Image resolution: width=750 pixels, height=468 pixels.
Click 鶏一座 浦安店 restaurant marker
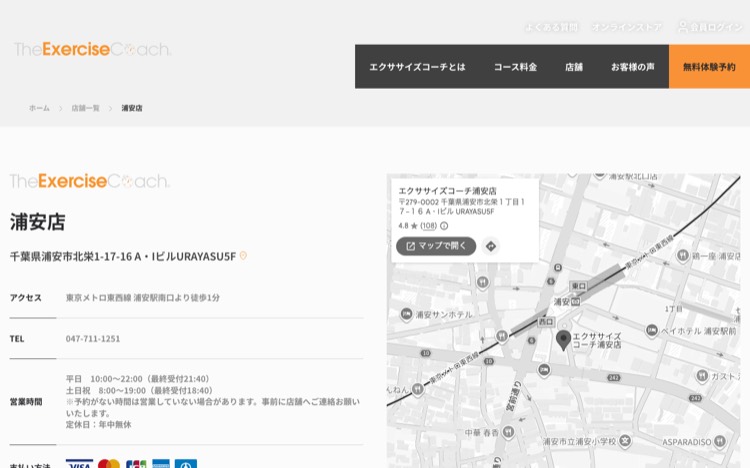click(683, 255)
